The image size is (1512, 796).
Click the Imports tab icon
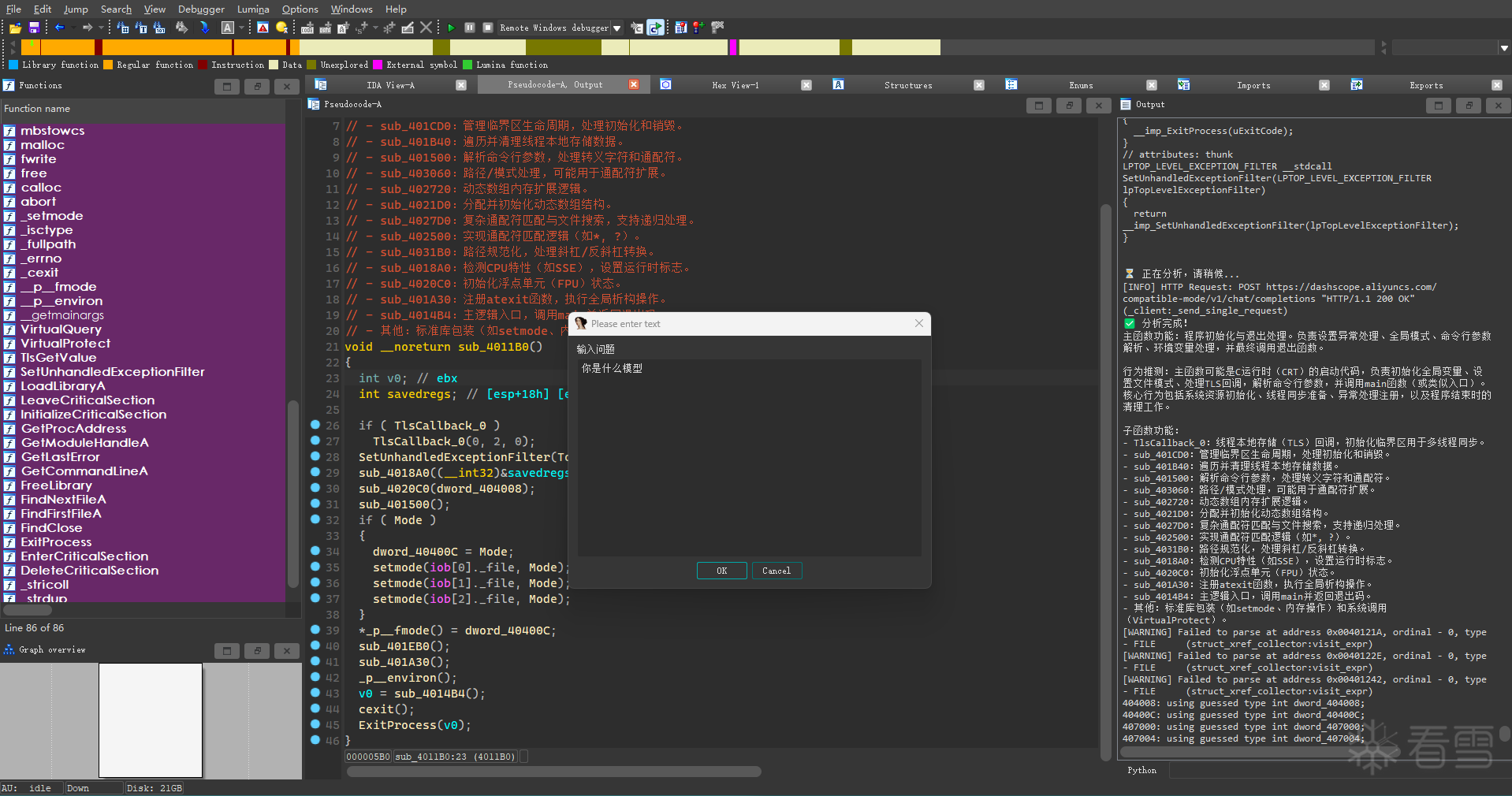click(x=1184, y=85)
